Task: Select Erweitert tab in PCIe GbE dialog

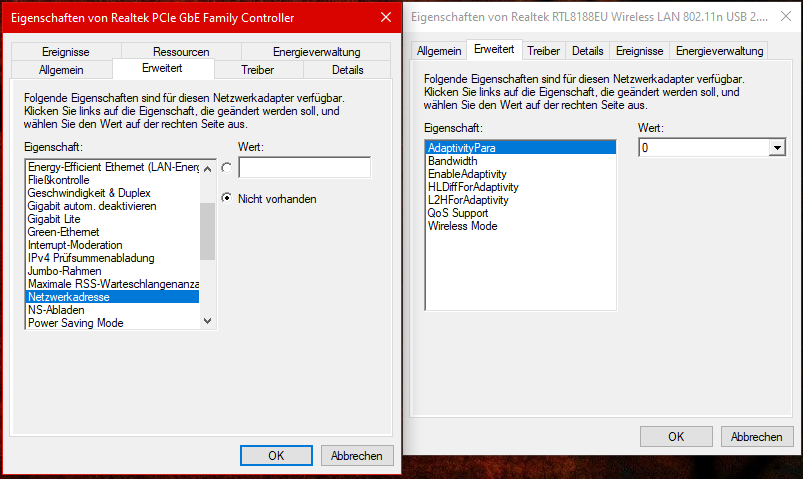Action: click(x=162, y=68)
